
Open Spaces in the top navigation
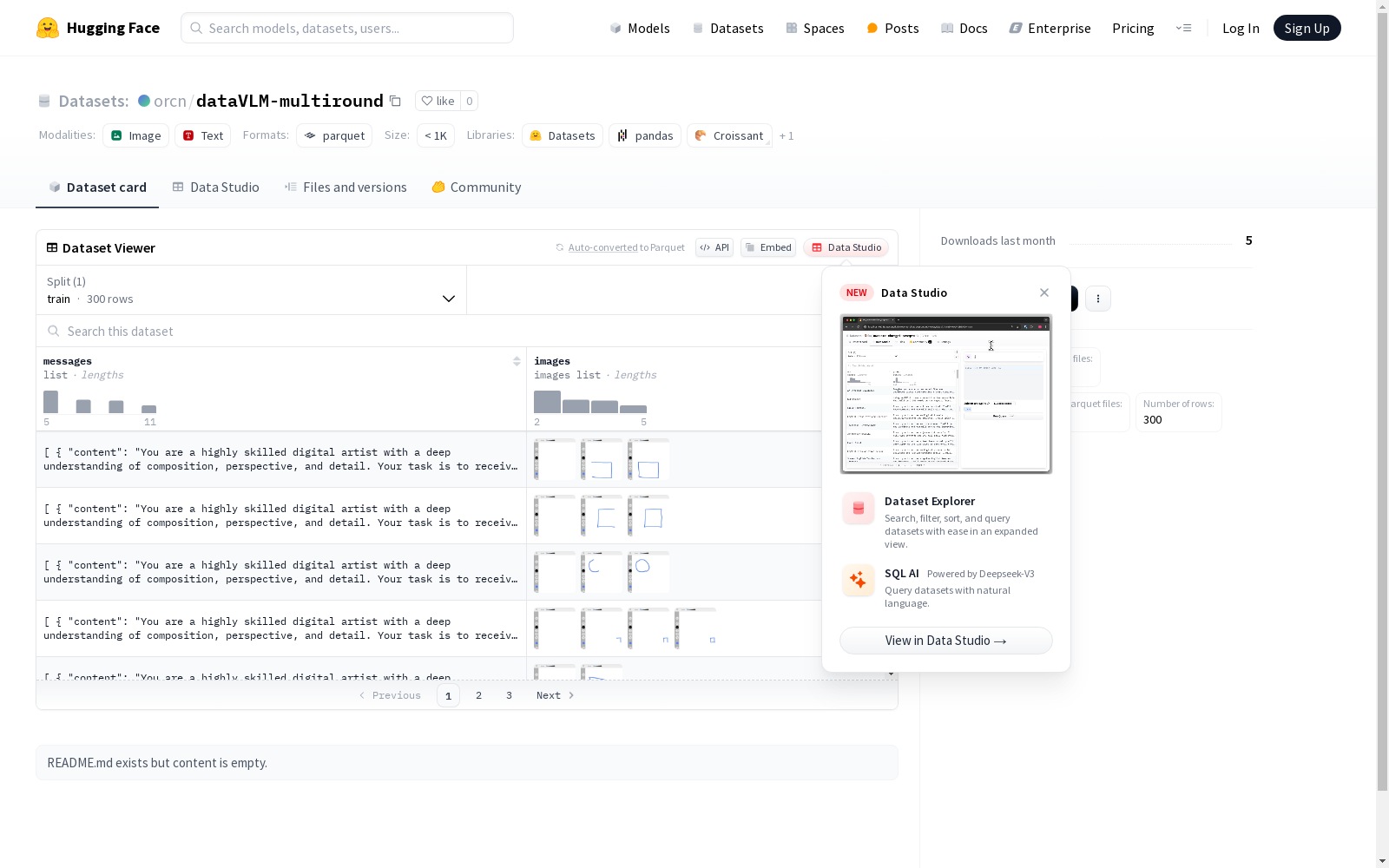[x=815, y=28]
